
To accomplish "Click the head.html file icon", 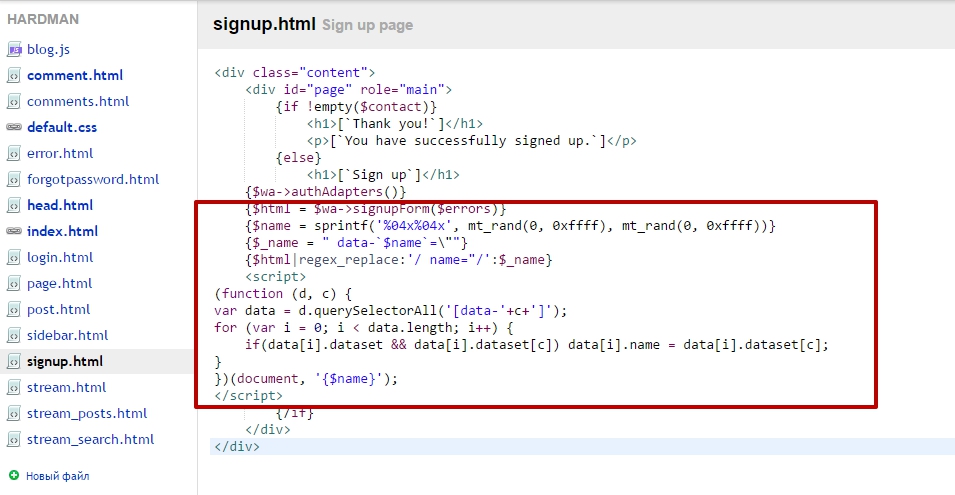I will 14,205.
